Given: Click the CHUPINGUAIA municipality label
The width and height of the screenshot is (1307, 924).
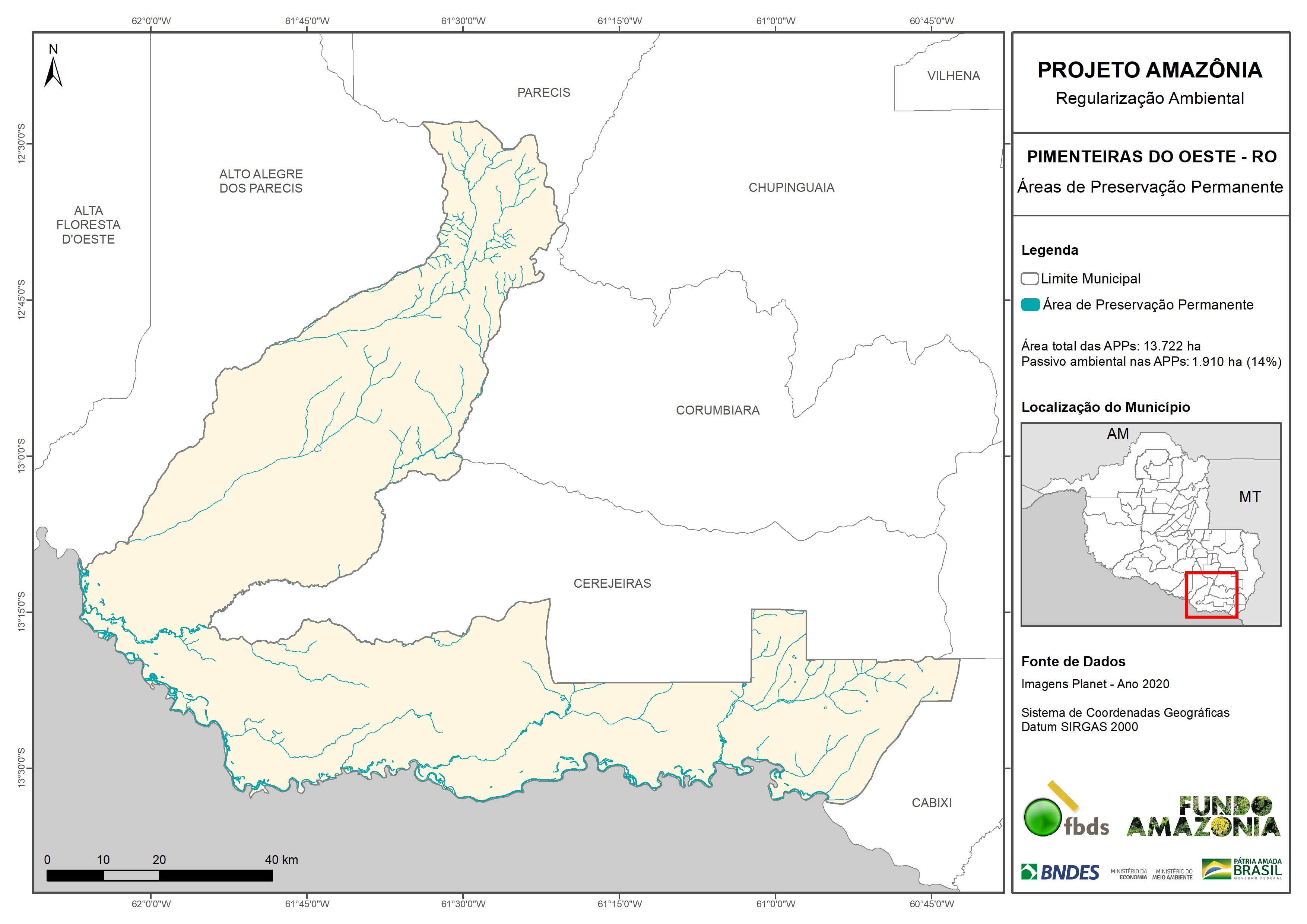Looking at the screenshot, I should (791, 187).
